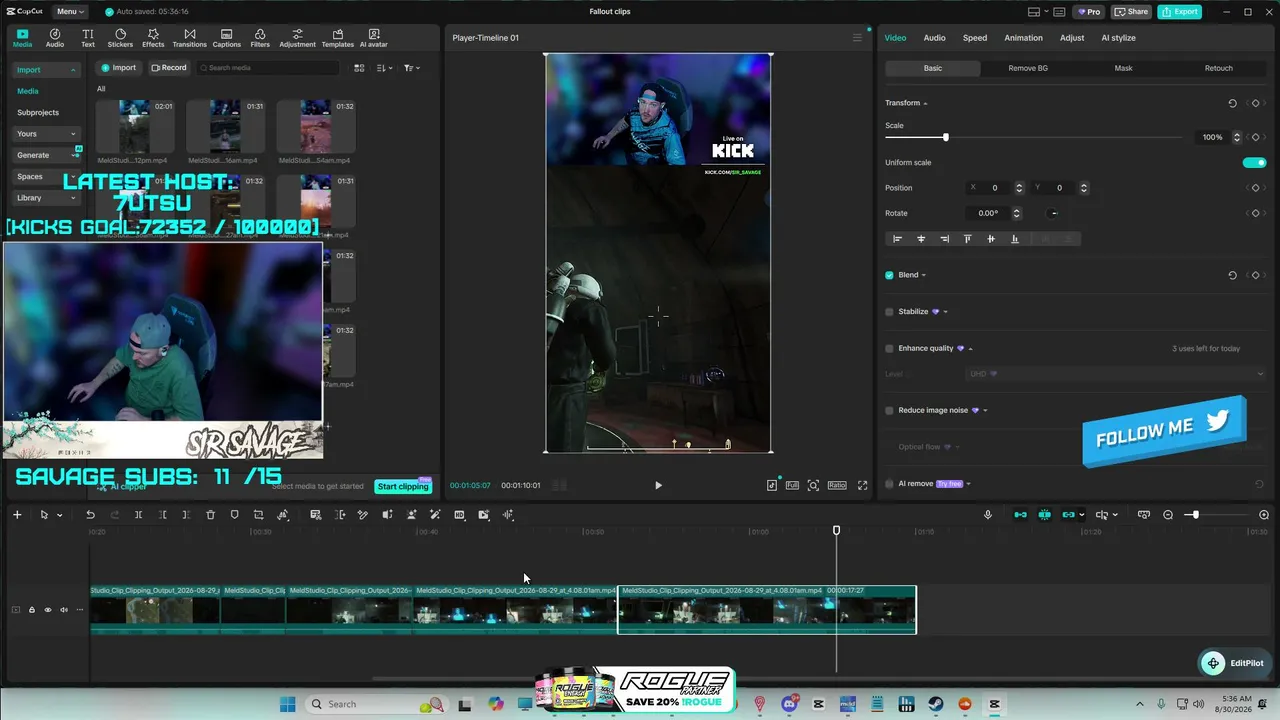Open the CapCut Menu dropdown

[x=70, y=12]
